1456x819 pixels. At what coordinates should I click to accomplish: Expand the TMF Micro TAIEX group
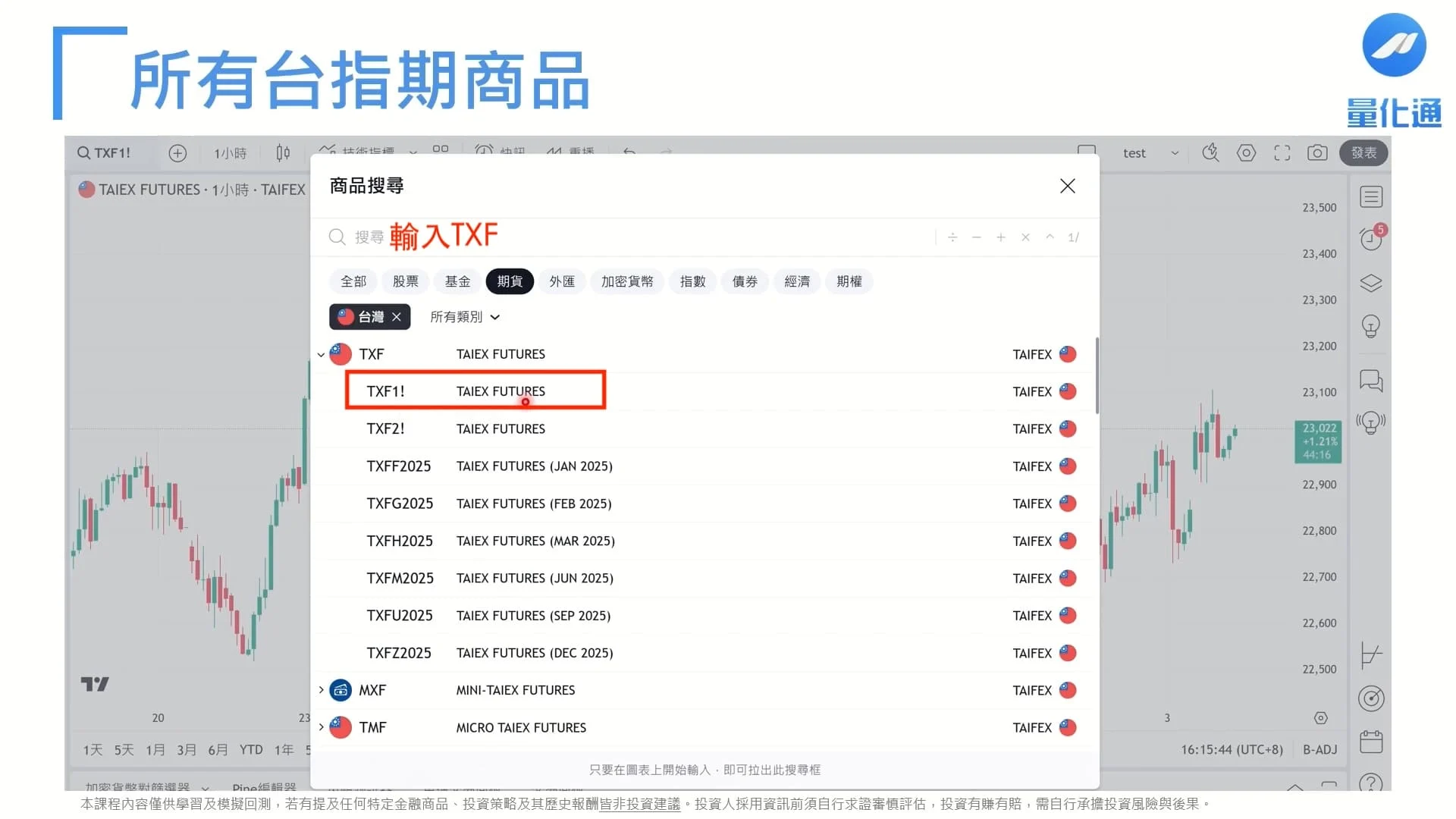click(x=321, y=727)
